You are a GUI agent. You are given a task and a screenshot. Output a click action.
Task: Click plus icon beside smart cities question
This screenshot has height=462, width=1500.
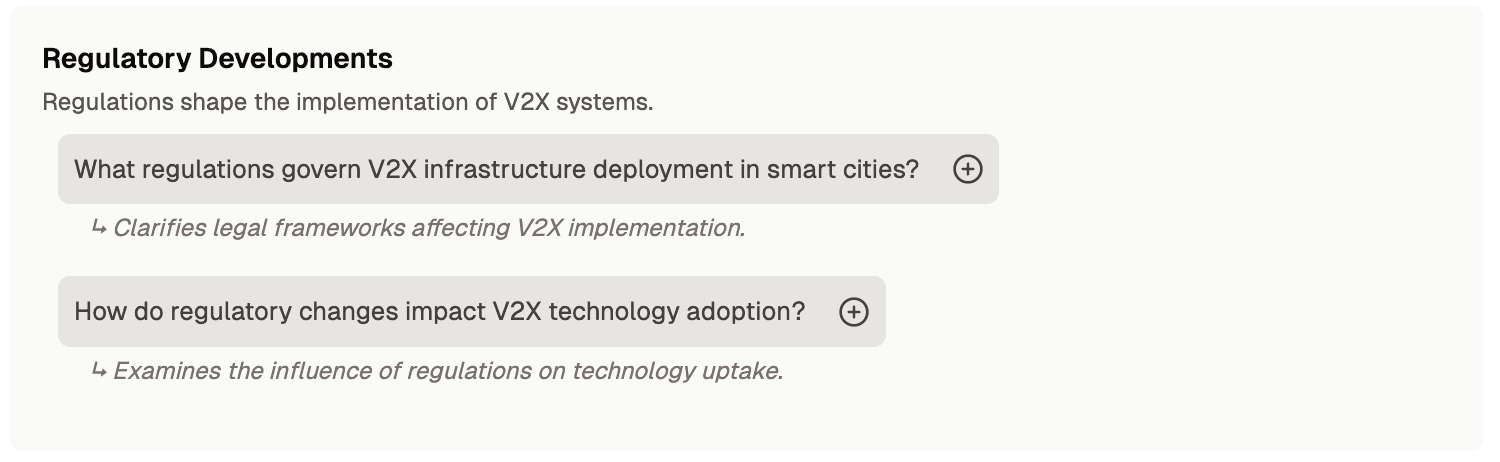pyautogui.click(x=967, y=169)
